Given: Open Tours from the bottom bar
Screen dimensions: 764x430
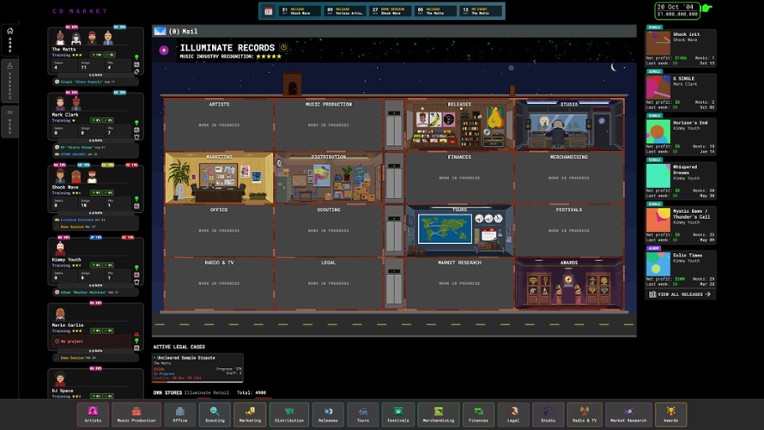Looking at the screenshot, I should pyautogui.click(x=363, y=414).
